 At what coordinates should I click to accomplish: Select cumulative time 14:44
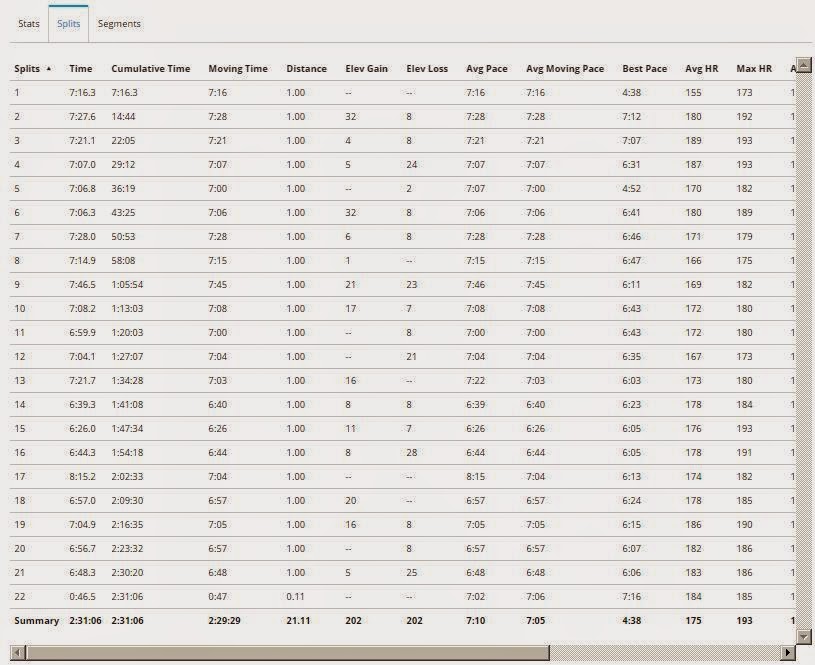(x=123, y=116)
